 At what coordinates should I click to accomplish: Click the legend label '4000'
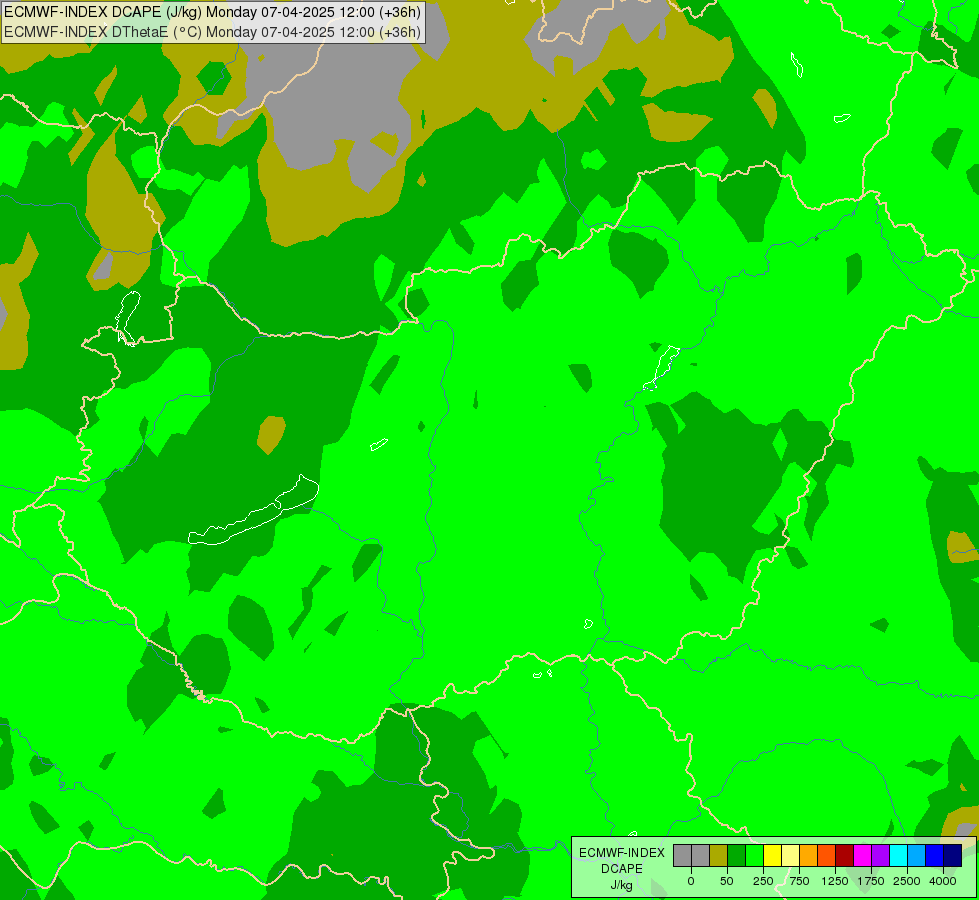(943, 881)
